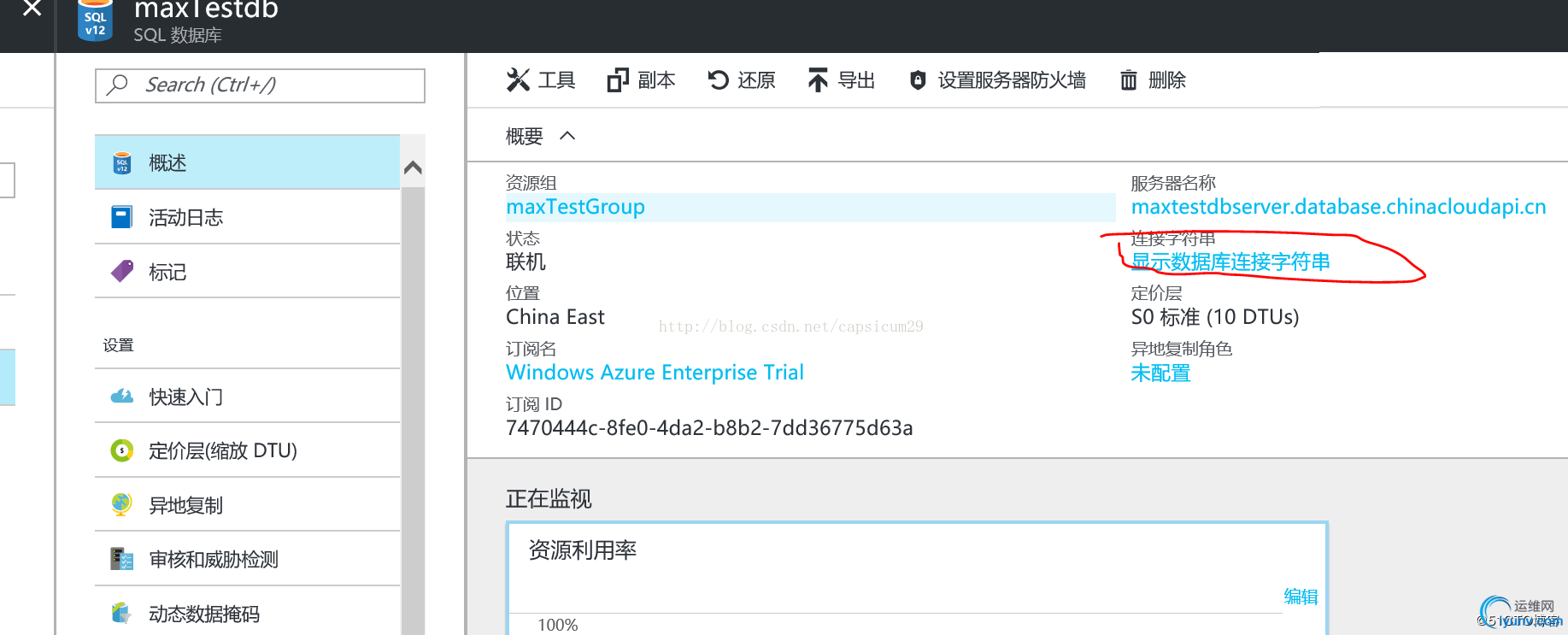Image resolution: width=1568 pixels, height=635 pixels.
Task: Open 异地复制 menu item
Action: pos(248,504)
